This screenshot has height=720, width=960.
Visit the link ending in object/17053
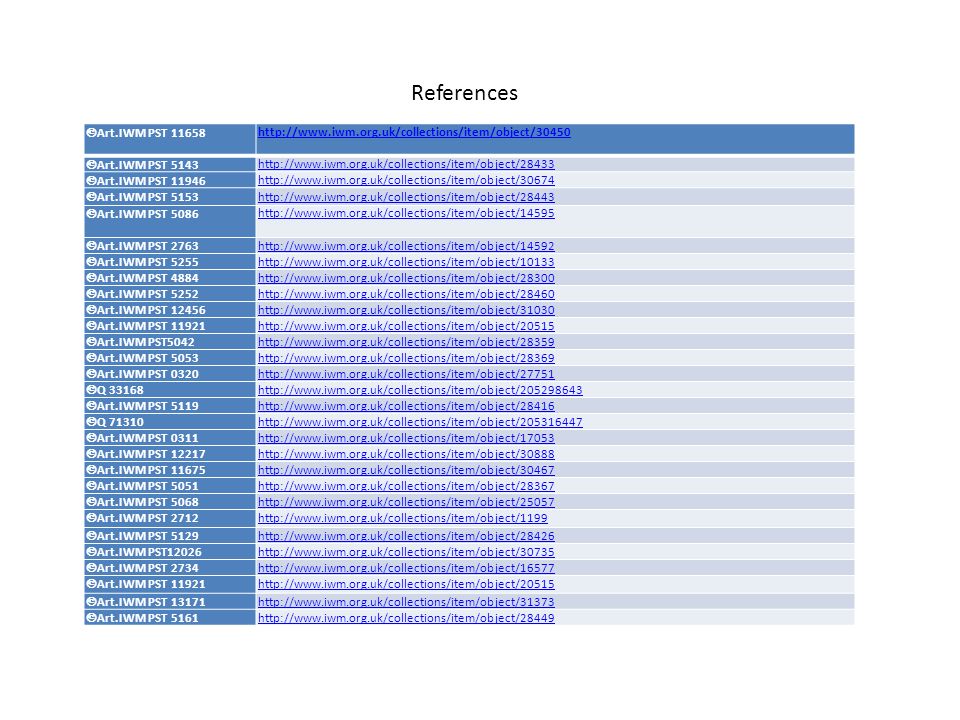(406, 438)
